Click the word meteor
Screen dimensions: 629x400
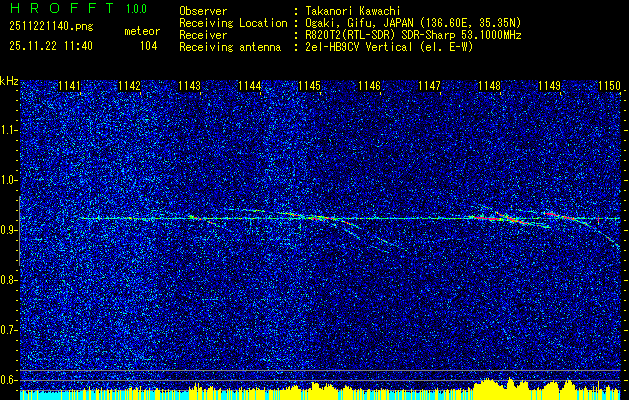point(142,31)
